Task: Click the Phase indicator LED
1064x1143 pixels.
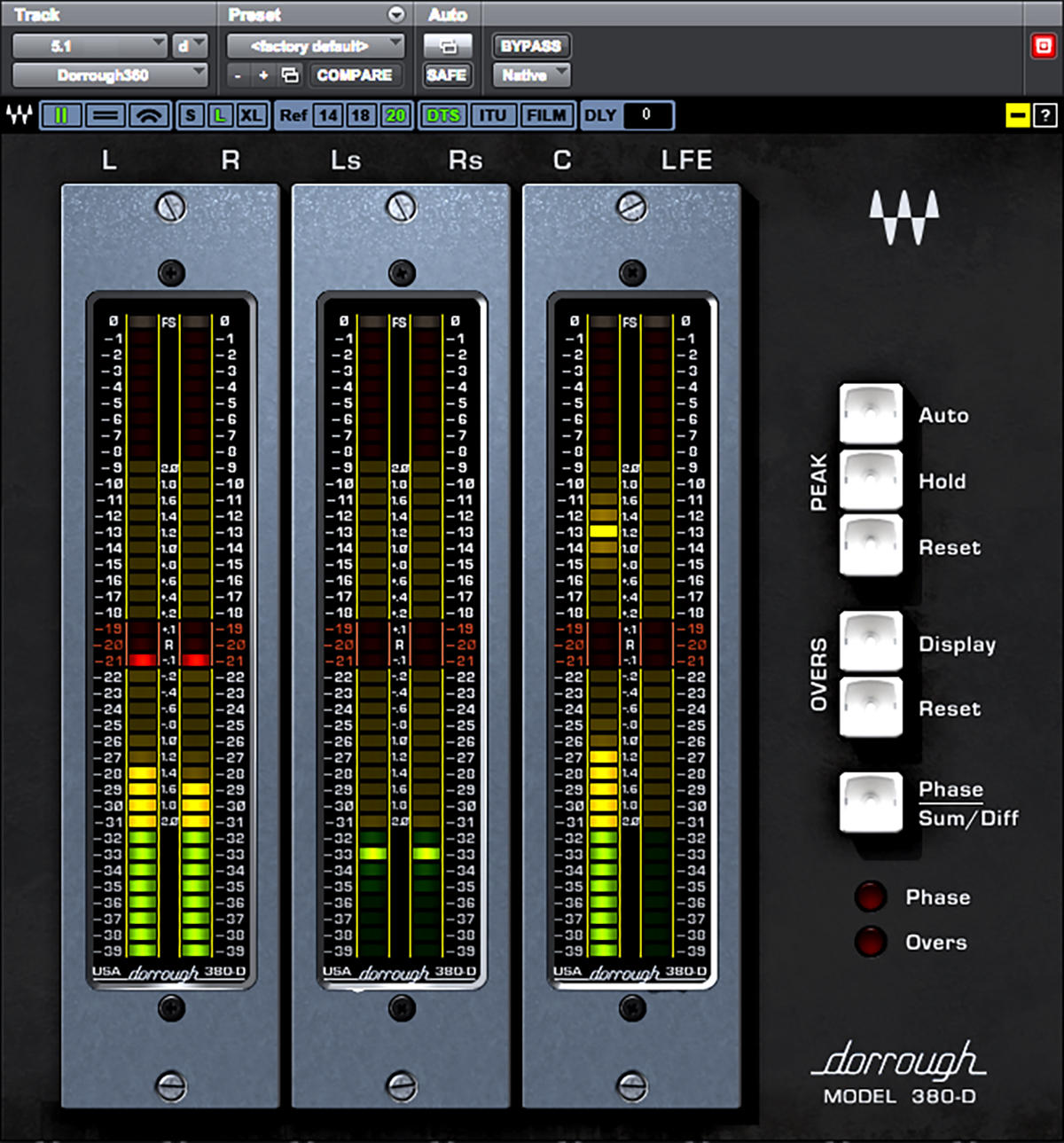Action: coord(870,896)
